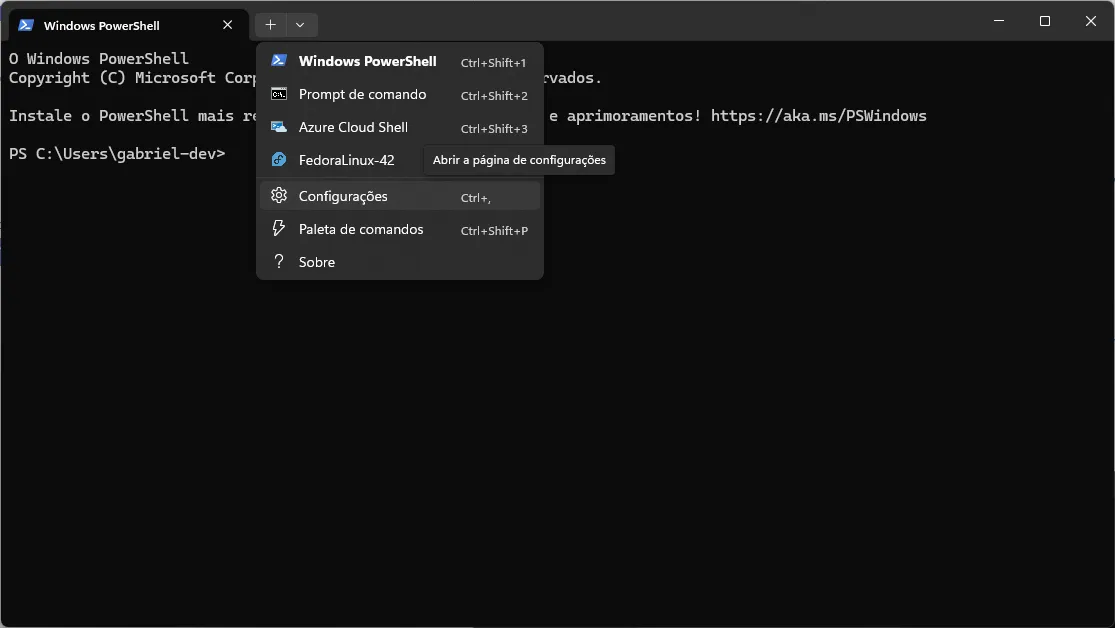Click the PowerShell icon in the tab
The height and width of the screenshot is (628, 1115).
click(26, 25)
